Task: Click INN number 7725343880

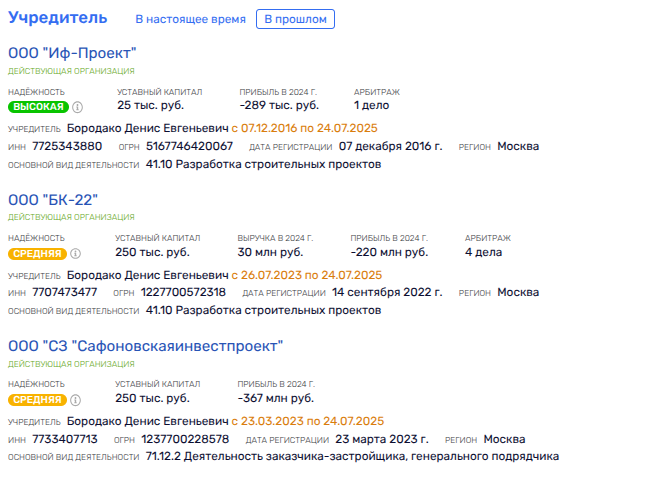Action: pyautogui.click(x=67, y=146)
